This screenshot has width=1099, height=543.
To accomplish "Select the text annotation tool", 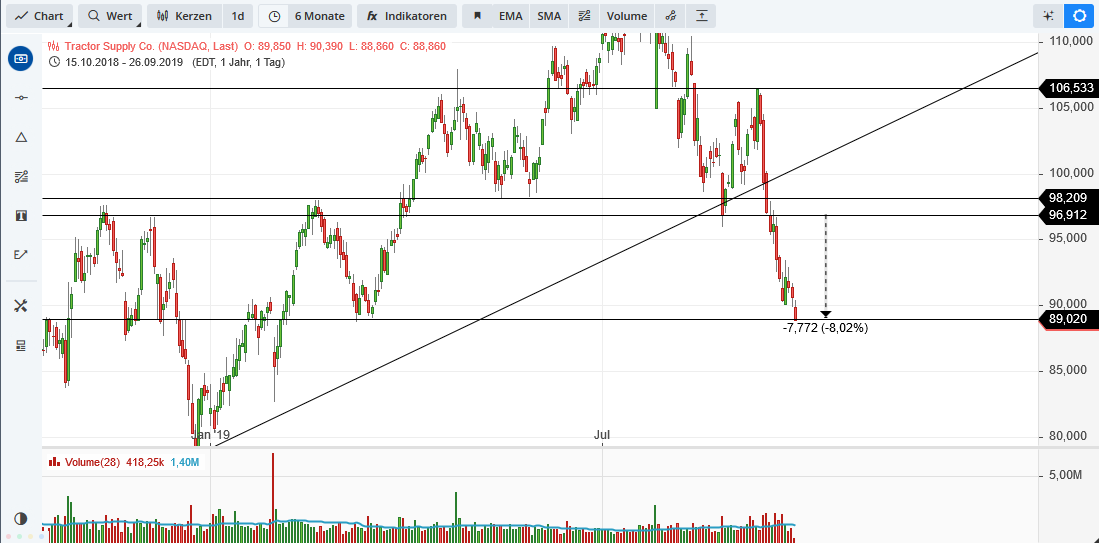I will [x=21, y=215].
